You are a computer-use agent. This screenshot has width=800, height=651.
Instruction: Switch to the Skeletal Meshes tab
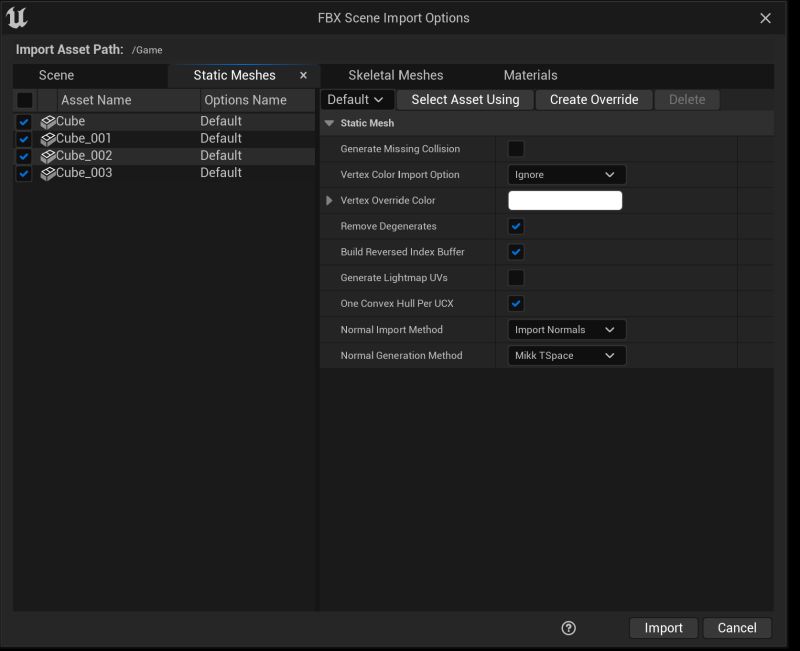395,75
